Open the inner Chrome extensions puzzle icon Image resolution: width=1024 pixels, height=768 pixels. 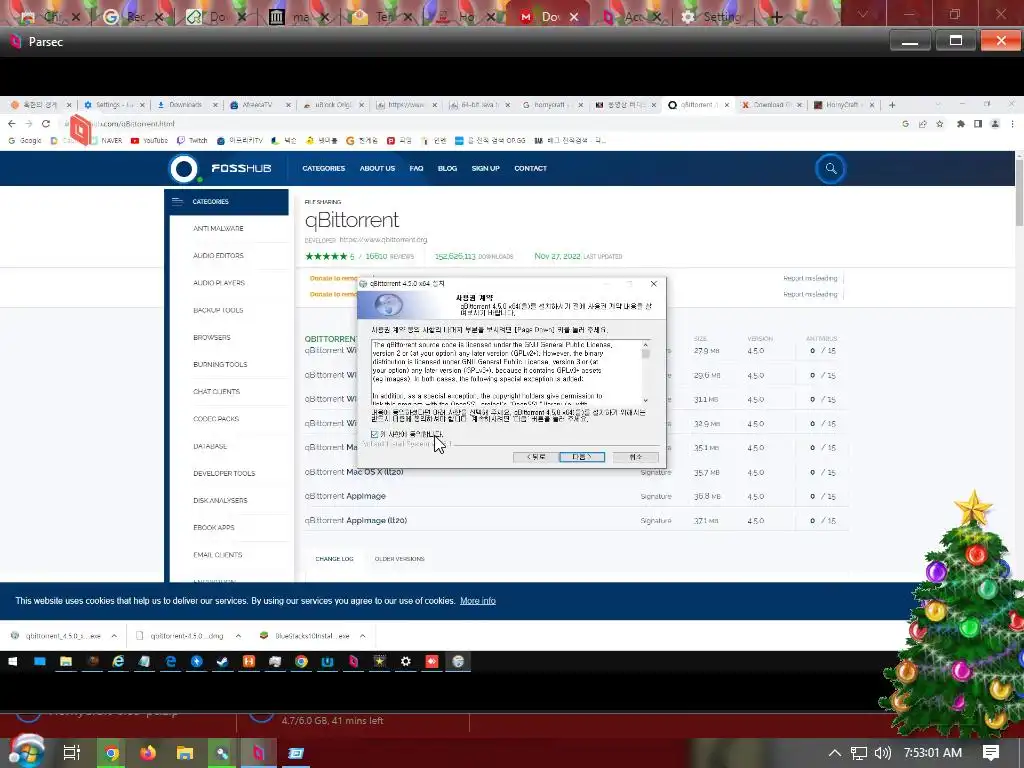tap(961, 123)
